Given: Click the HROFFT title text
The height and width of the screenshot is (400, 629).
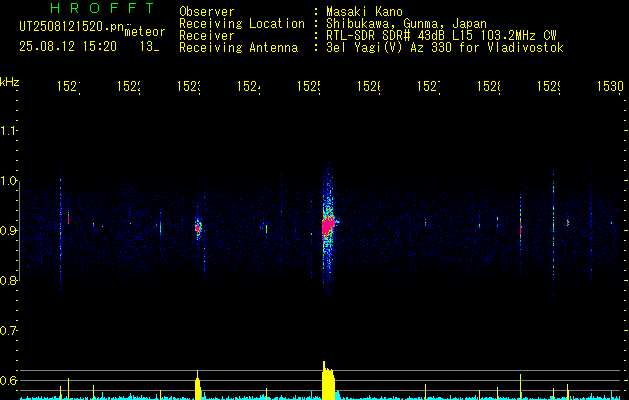Looking at the screenshot, I should [x=103, y=8].
